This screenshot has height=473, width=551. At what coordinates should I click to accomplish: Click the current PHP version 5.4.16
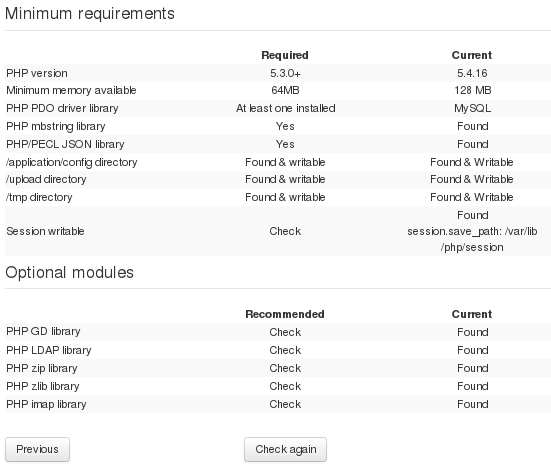coord(472,73)
